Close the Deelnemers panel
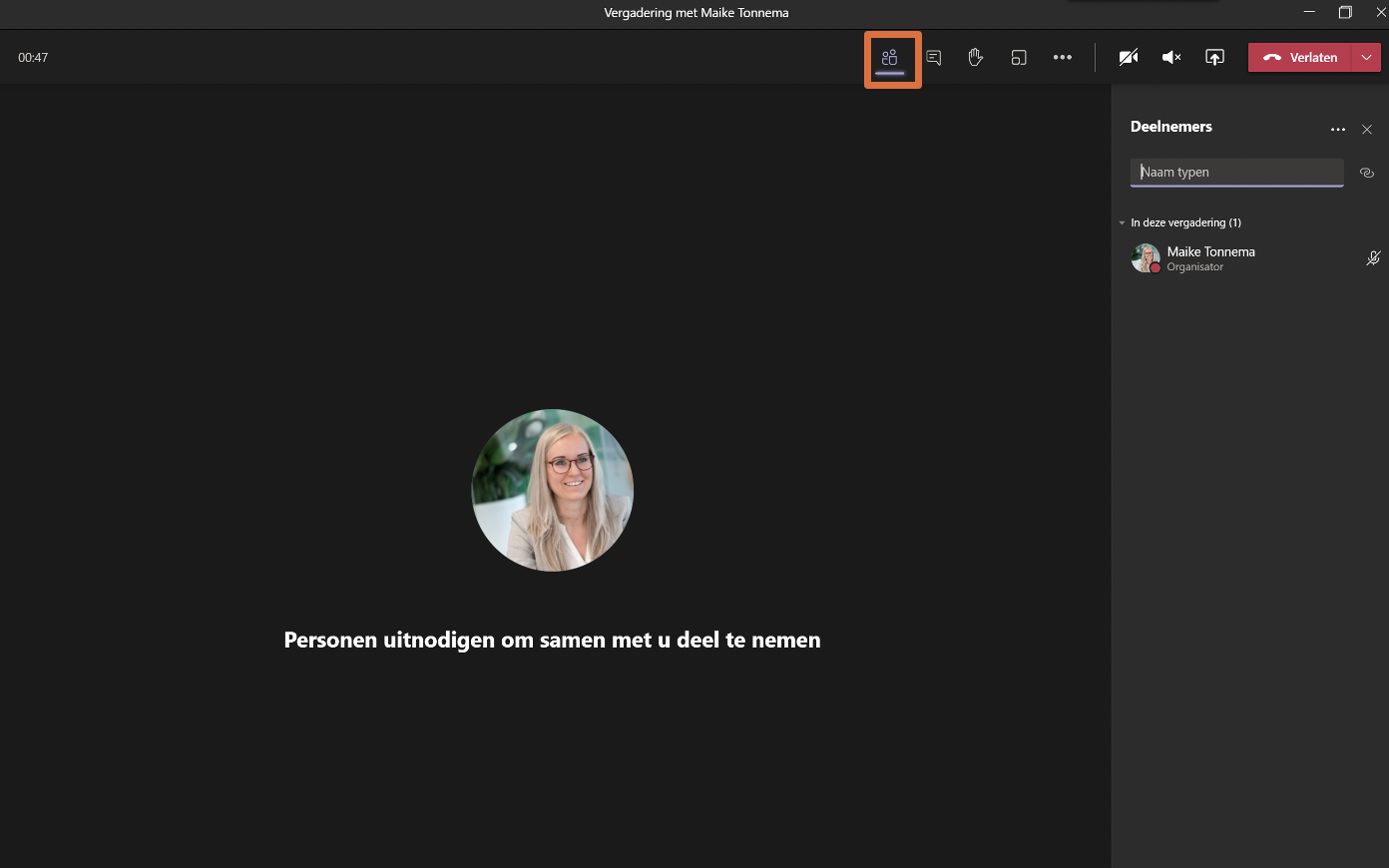This screenshot has height=868, width=1389. point(1367,130)
